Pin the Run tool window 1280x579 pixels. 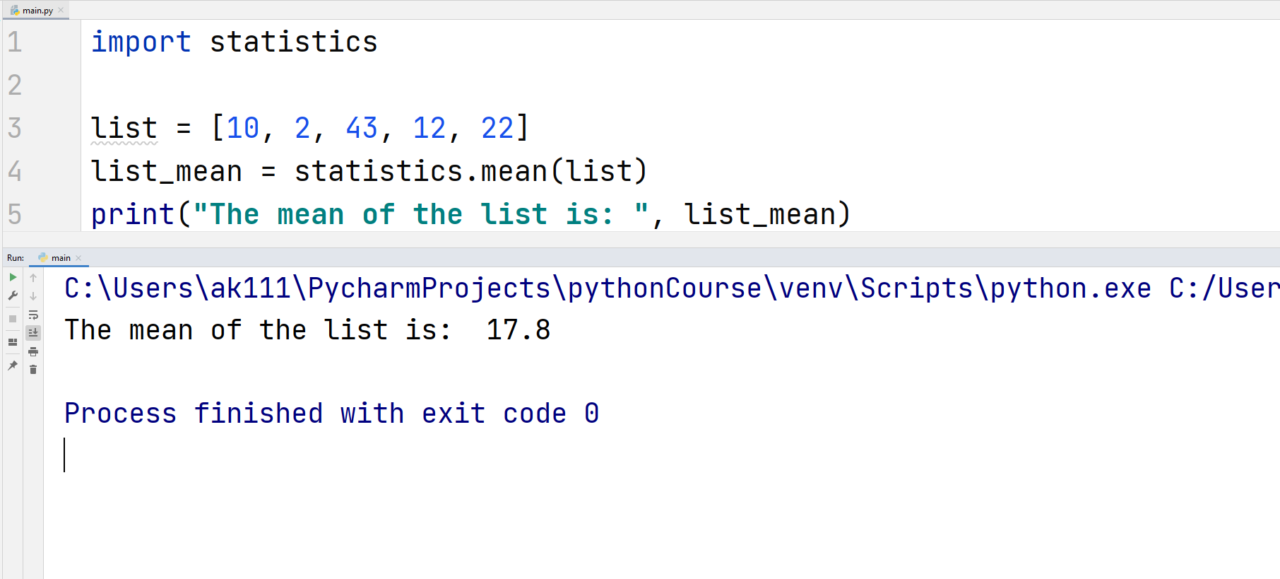click(x=12, y=364)
